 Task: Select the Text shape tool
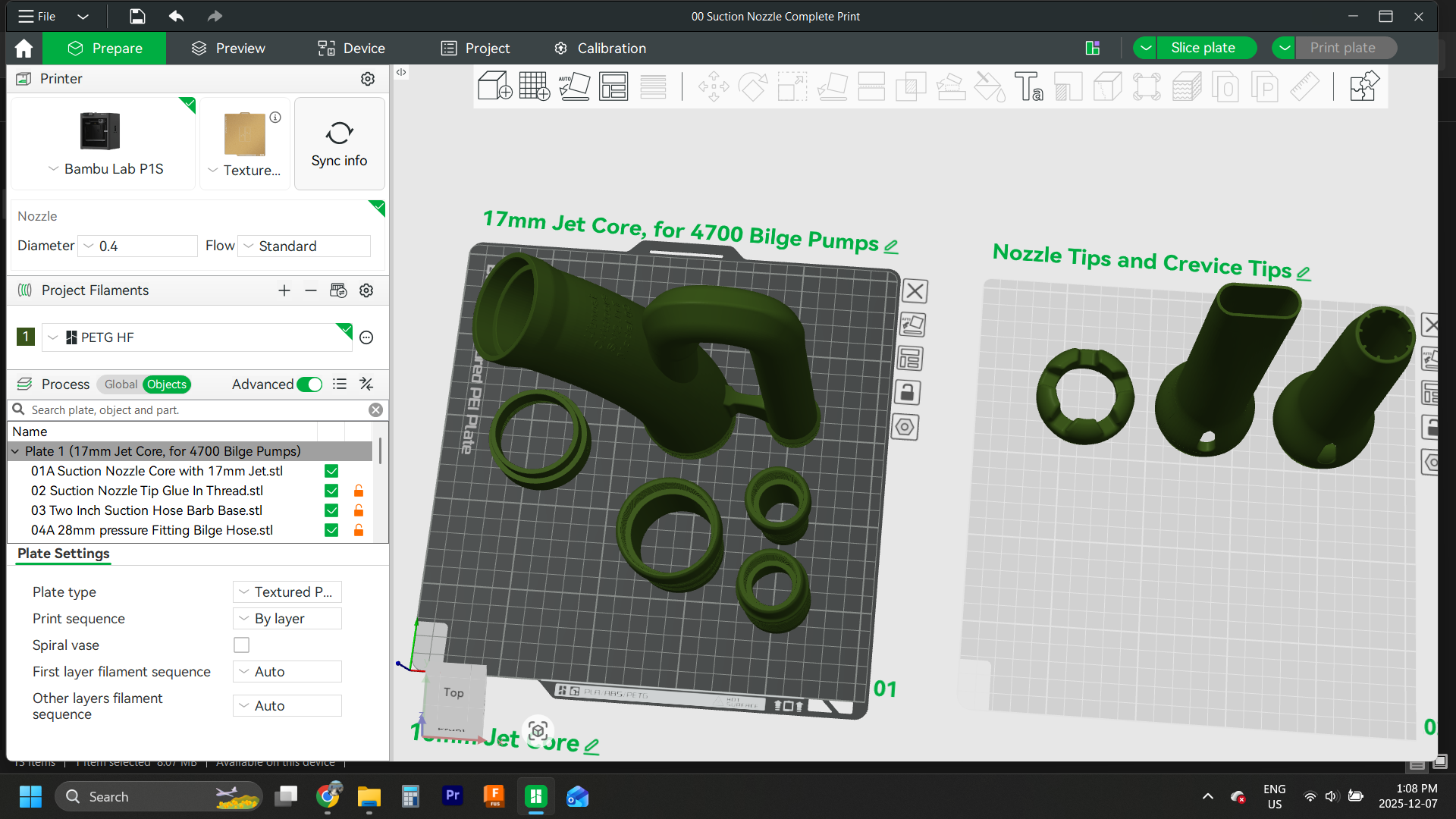pos(1029,86)
